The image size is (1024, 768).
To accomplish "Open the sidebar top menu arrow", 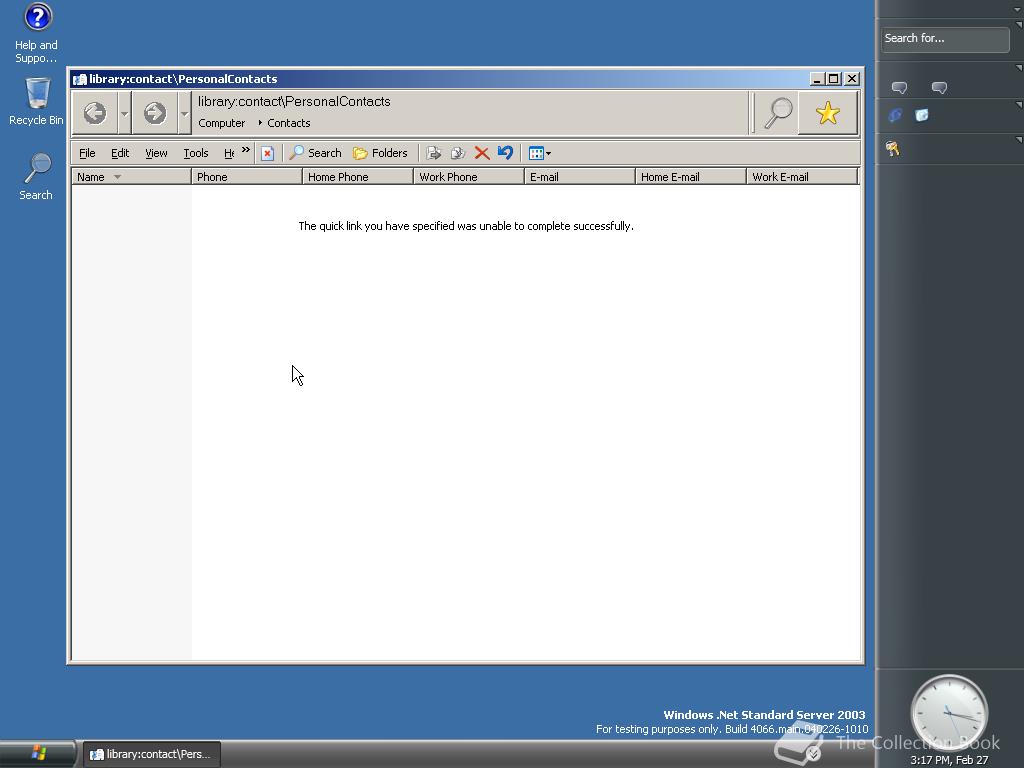I will (1019, 9).
